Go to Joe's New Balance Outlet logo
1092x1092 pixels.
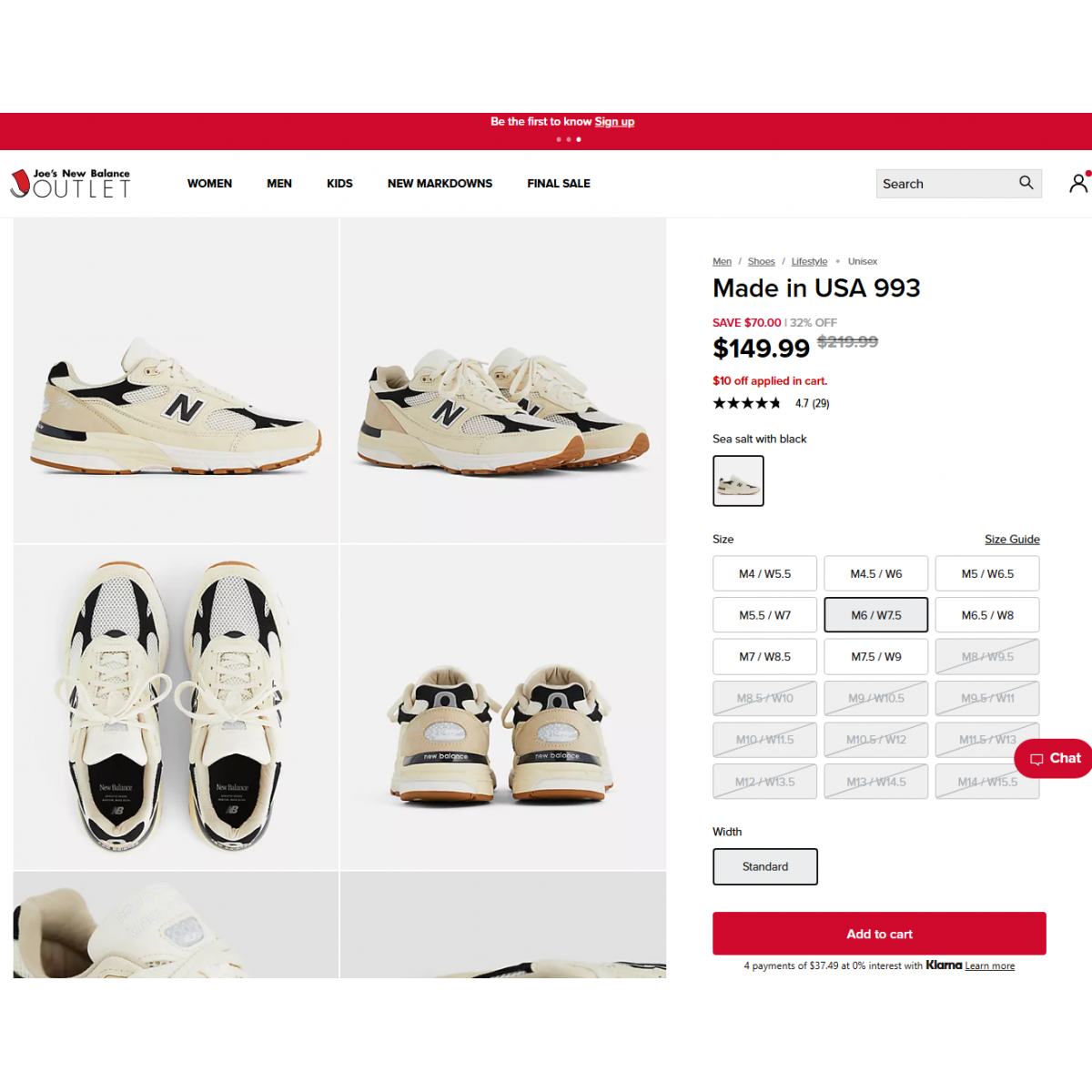(70, 183)
